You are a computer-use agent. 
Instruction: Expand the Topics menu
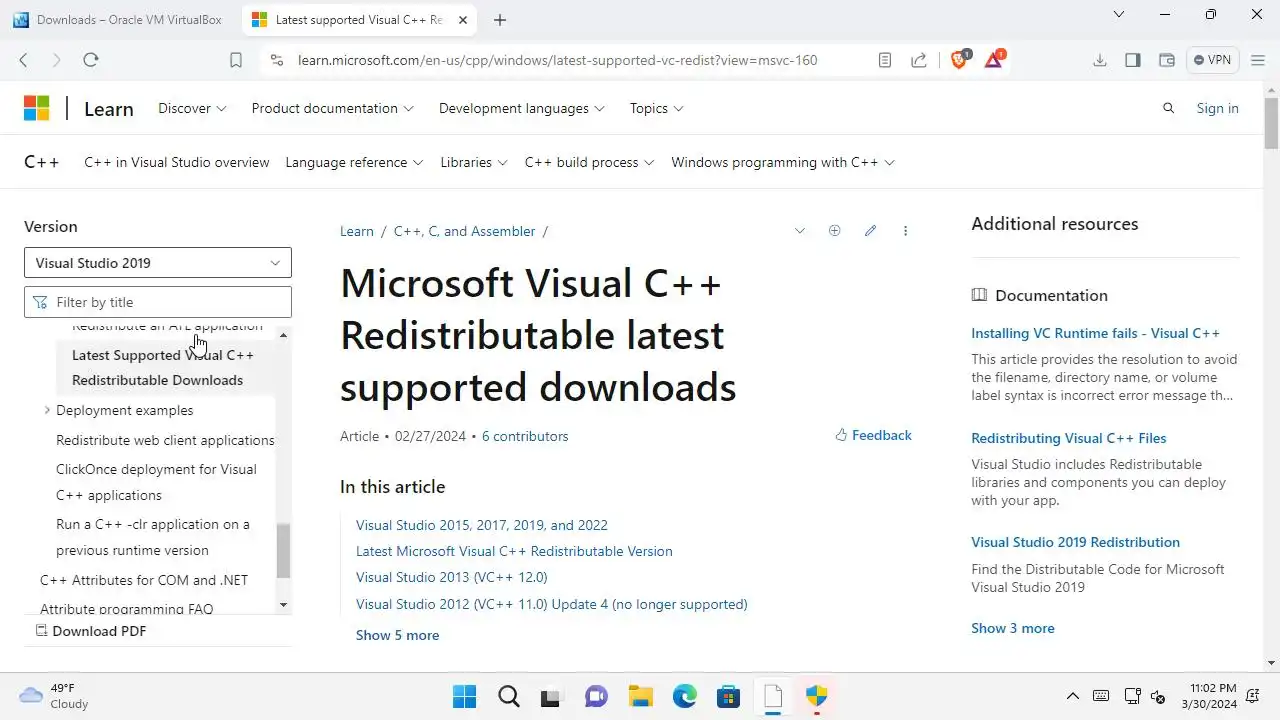(x=656, y=108)
